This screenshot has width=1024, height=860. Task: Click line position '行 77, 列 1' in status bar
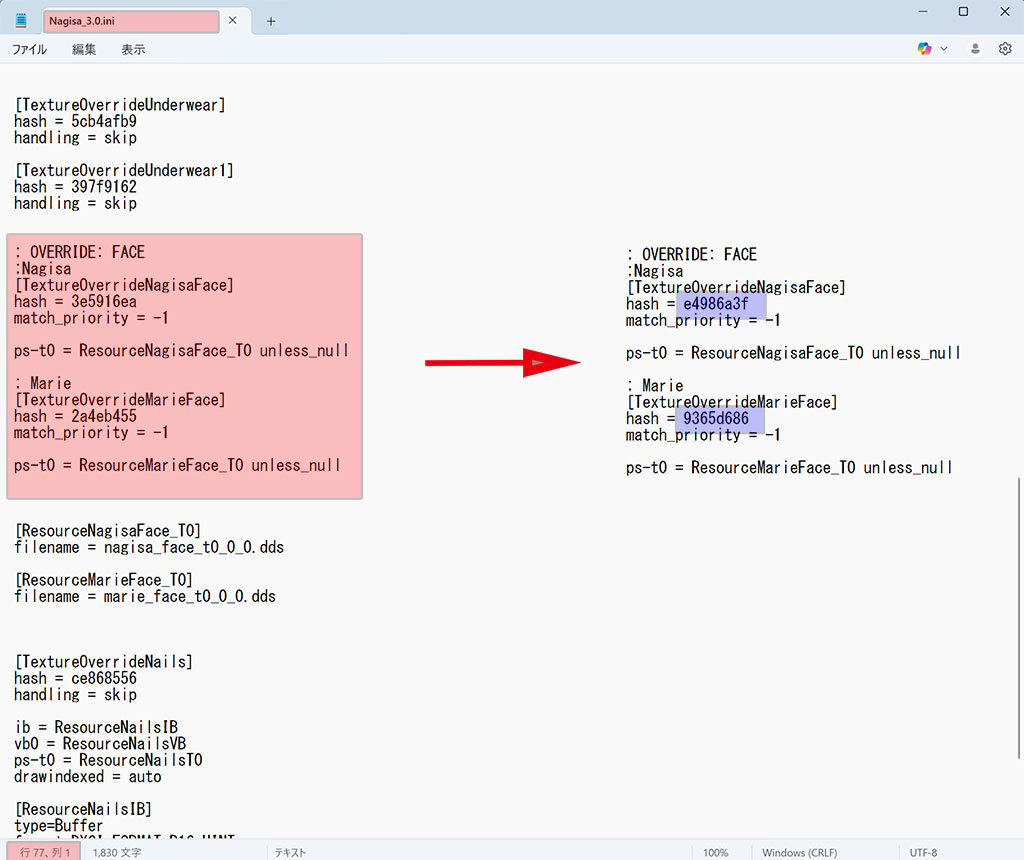pos(44,852)
